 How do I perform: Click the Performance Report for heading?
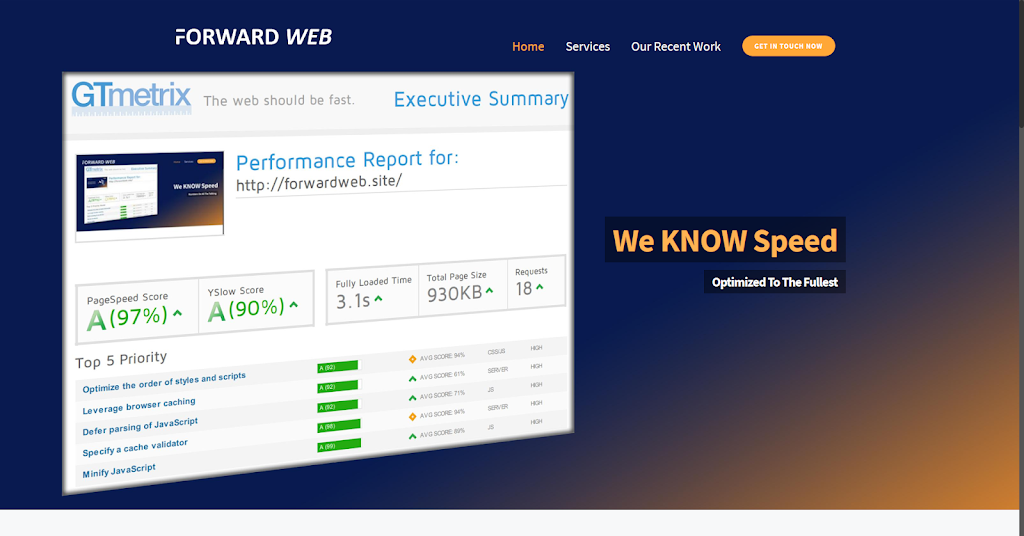(347, 160)
